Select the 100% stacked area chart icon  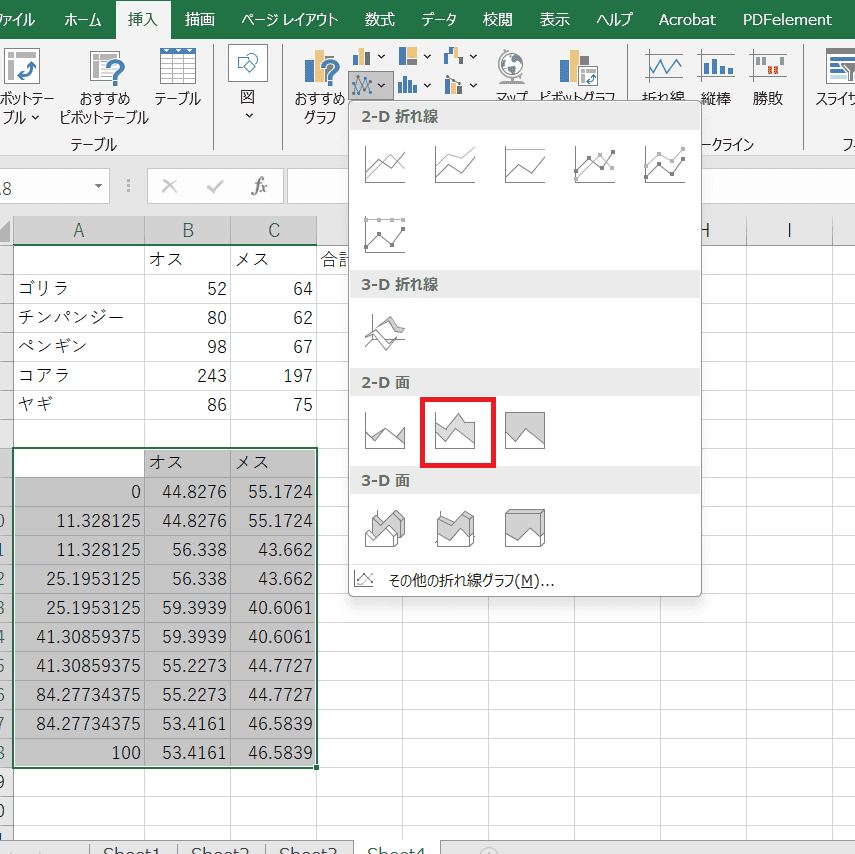click(525, 431)
